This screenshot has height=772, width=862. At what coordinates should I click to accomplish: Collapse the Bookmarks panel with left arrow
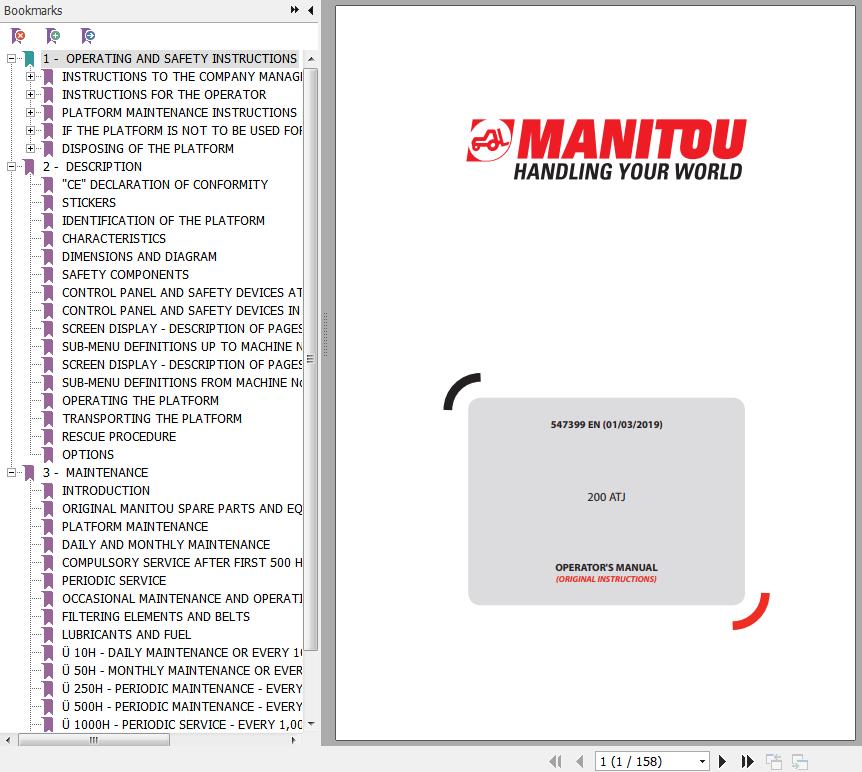(x=311, y=10)
